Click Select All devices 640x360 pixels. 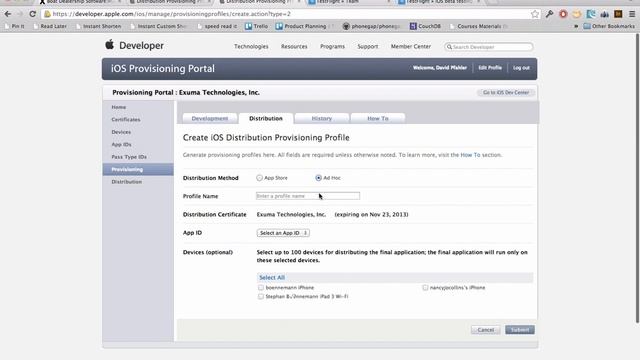pos(272,278)
